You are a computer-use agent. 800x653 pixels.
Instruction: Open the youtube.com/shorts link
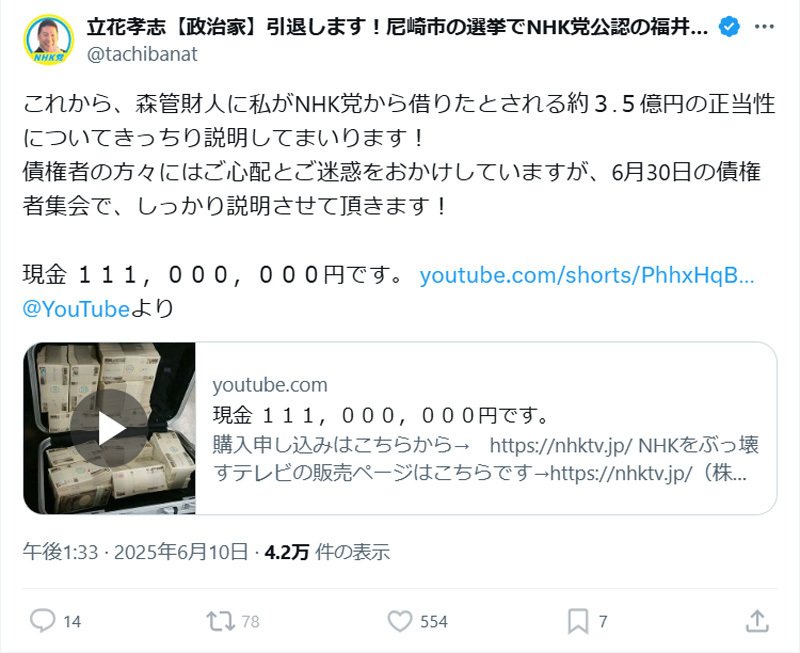pyautogui.click(x=587, y=275)
